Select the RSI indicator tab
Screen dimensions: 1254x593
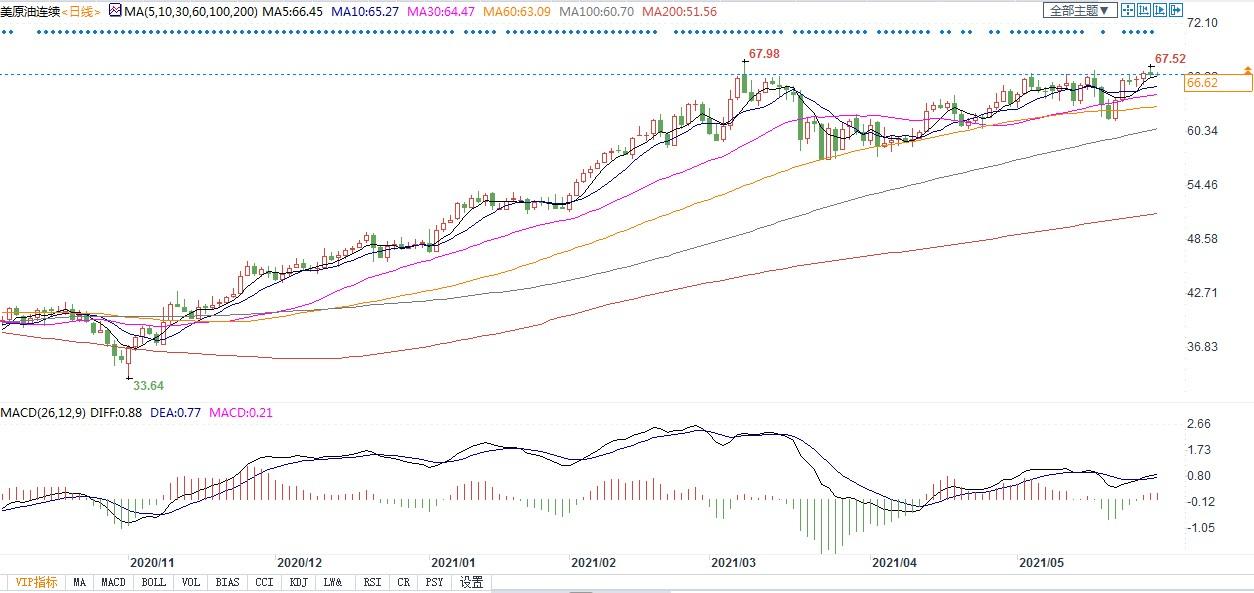(x=372, y=582)
